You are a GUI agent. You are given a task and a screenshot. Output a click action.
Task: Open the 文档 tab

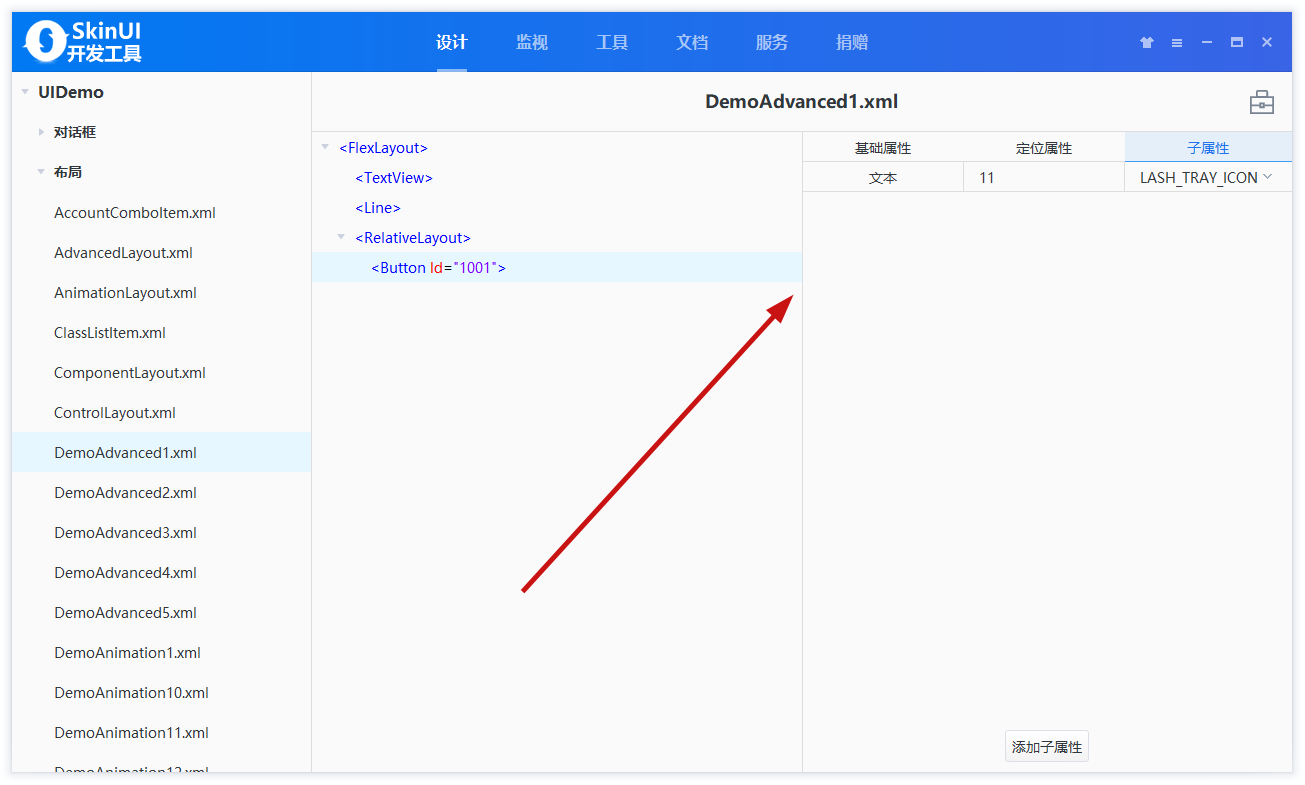point(692,42)
